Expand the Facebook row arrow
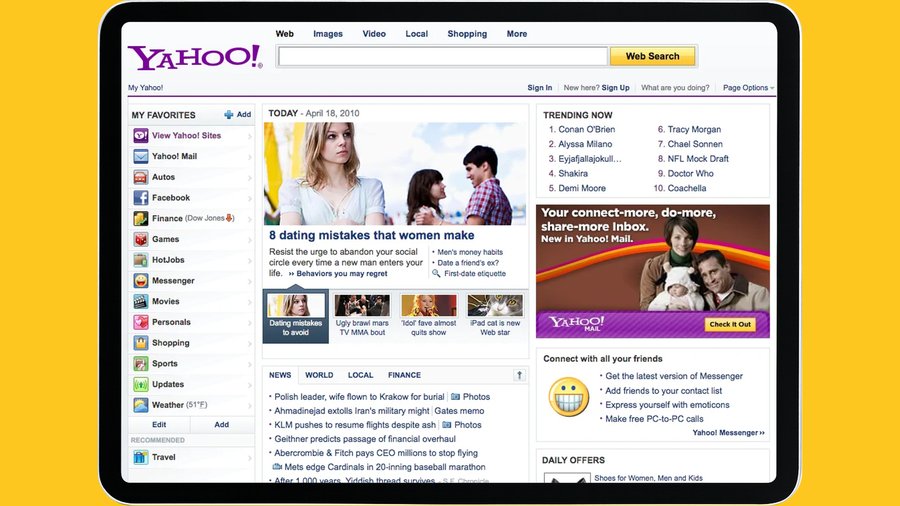 point(250,198)
